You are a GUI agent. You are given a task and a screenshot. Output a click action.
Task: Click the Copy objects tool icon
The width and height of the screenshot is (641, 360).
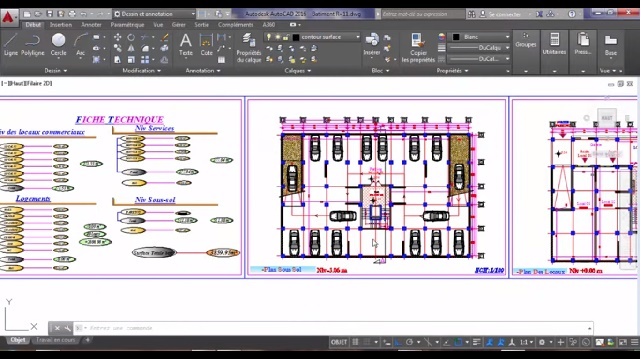(118, 48)
